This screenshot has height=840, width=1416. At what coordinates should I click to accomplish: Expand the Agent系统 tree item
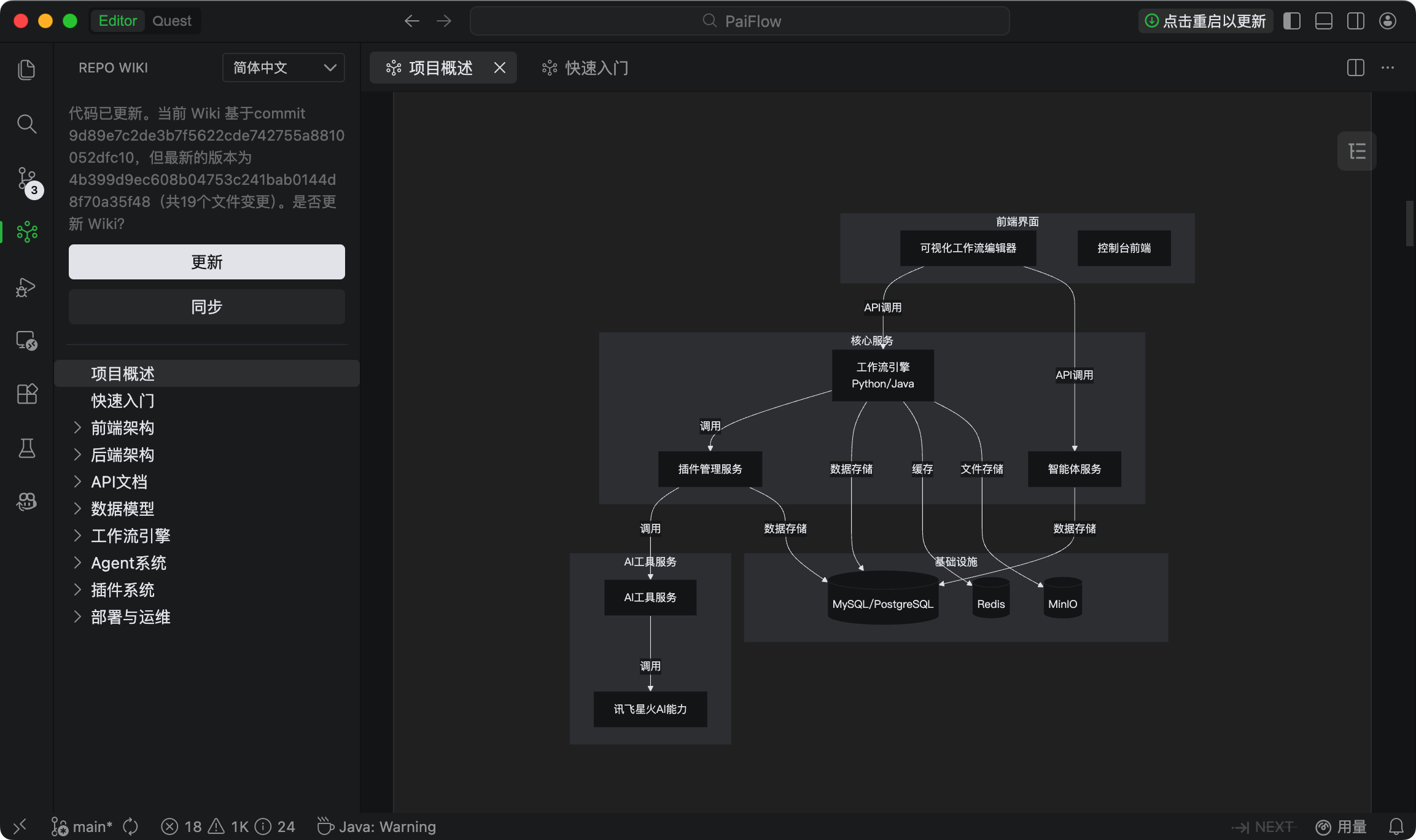(x=77, y=562)
